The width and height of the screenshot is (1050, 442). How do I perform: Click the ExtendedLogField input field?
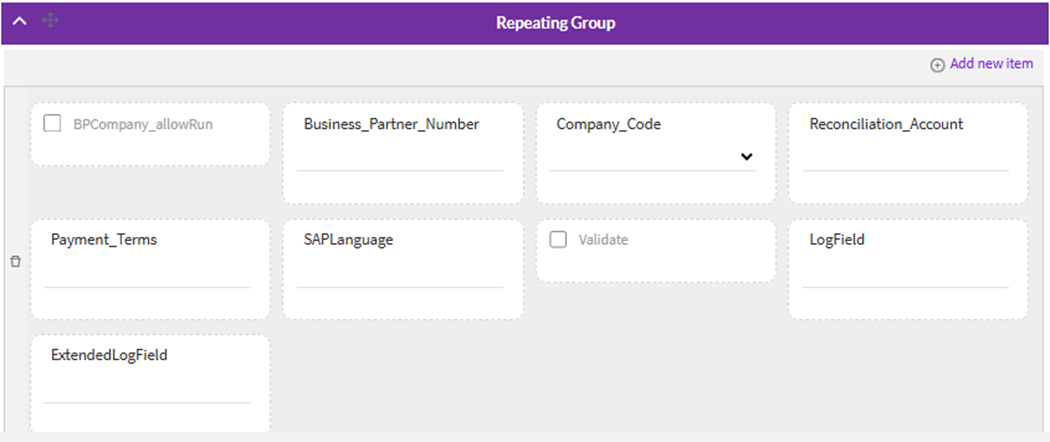[x=147, y=390]
